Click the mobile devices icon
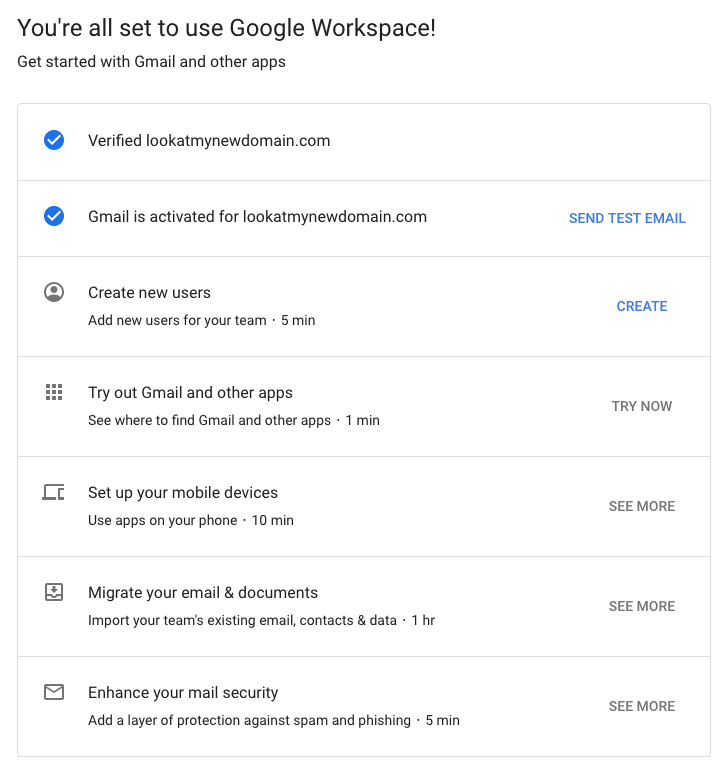This screenshot has width=726, height=773. 54,492
